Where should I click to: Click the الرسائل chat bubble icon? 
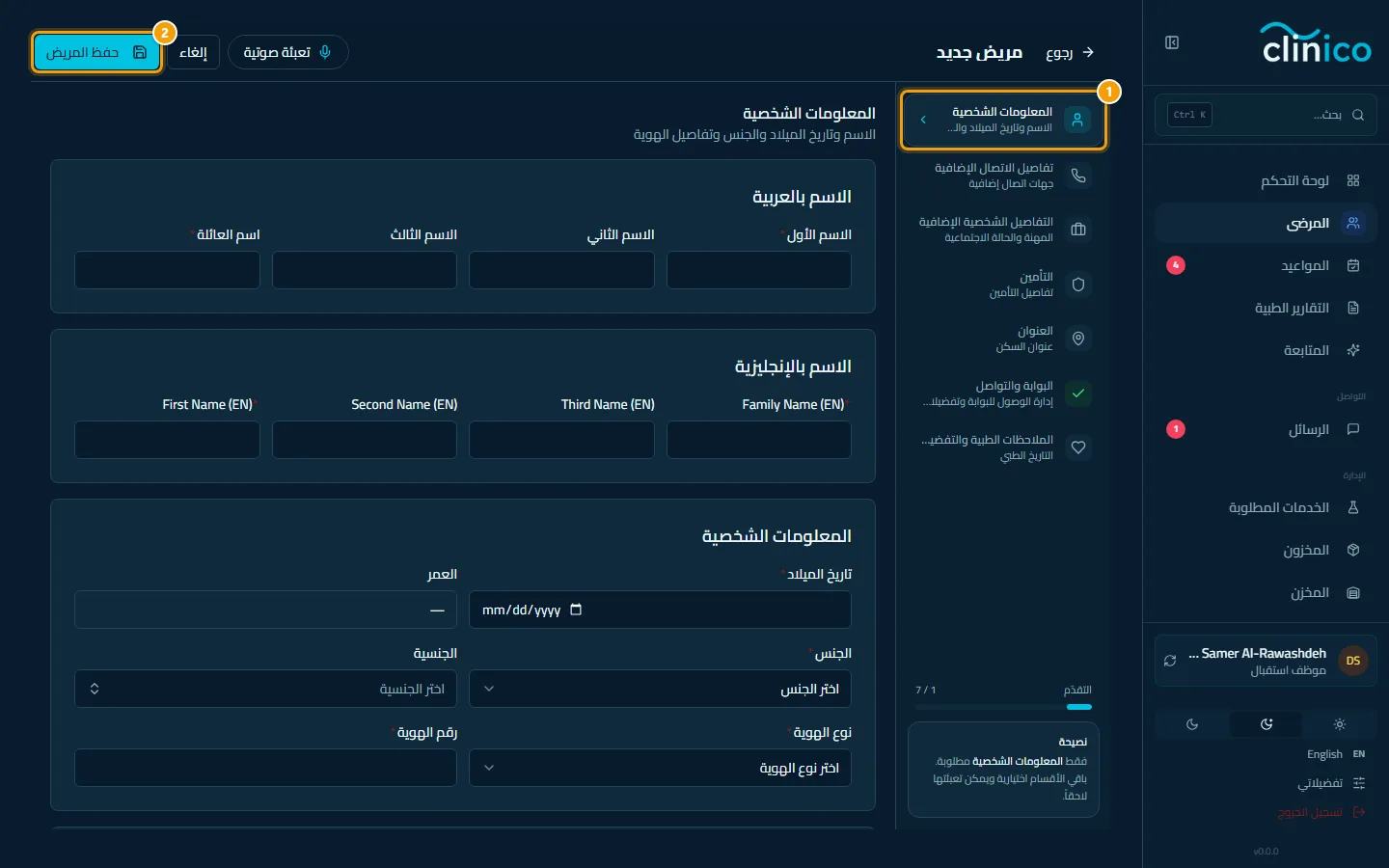point(1353,429)
